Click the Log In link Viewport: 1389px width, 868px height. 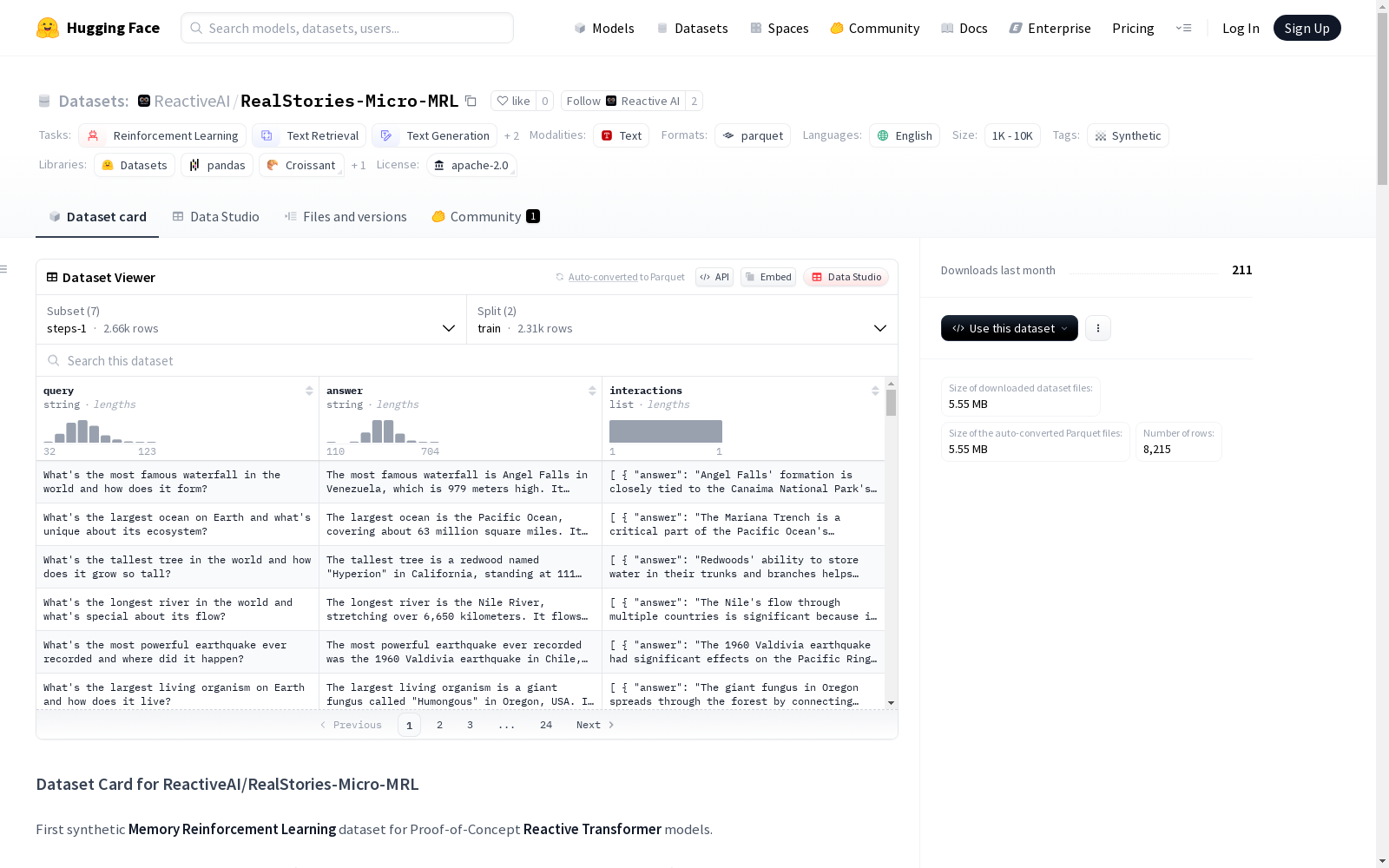[x=1241, y=28]
